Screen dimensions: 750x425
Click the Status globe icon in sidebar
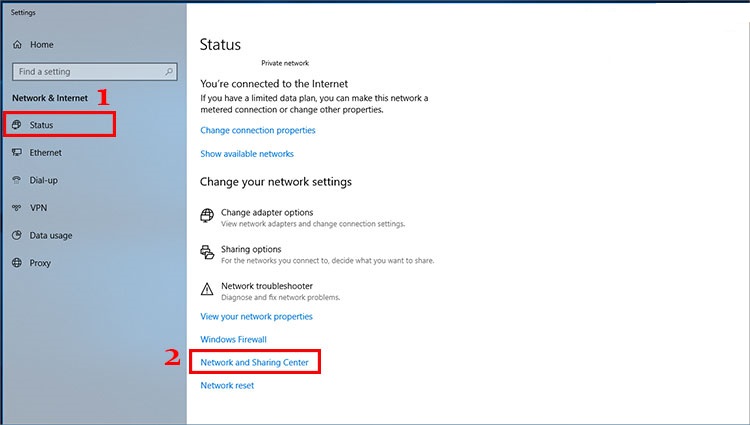tap(17, 125)
